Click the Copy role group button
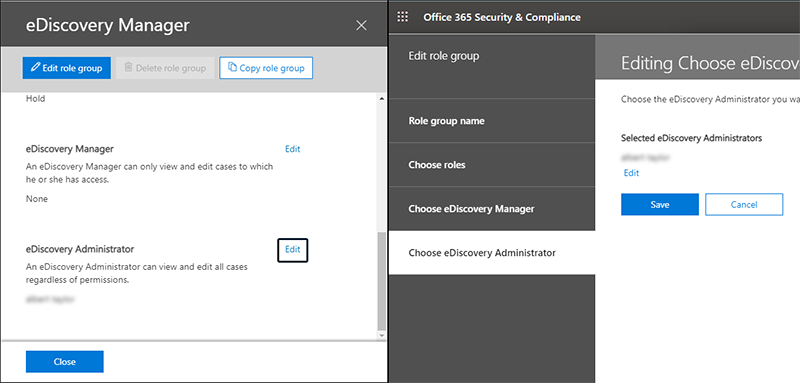Image resolution: width=800 pixels, height=383 pixels. pyautogui.click(x=266, y=68)
